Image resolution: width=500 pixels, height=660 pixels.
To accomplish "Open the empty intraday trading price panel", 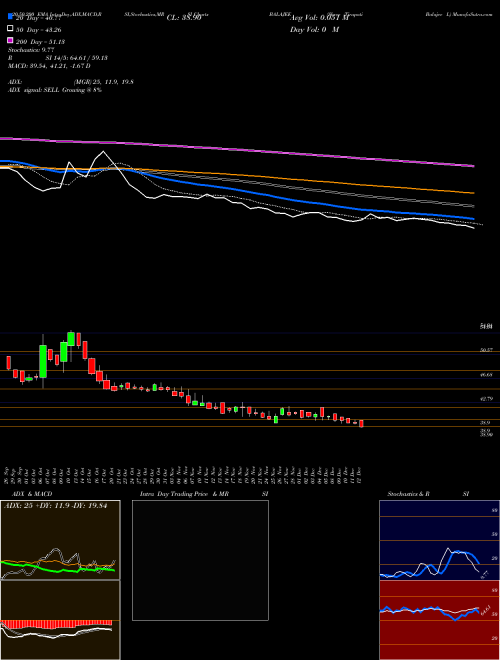I will pyautogui.click(x=200, y=560).
